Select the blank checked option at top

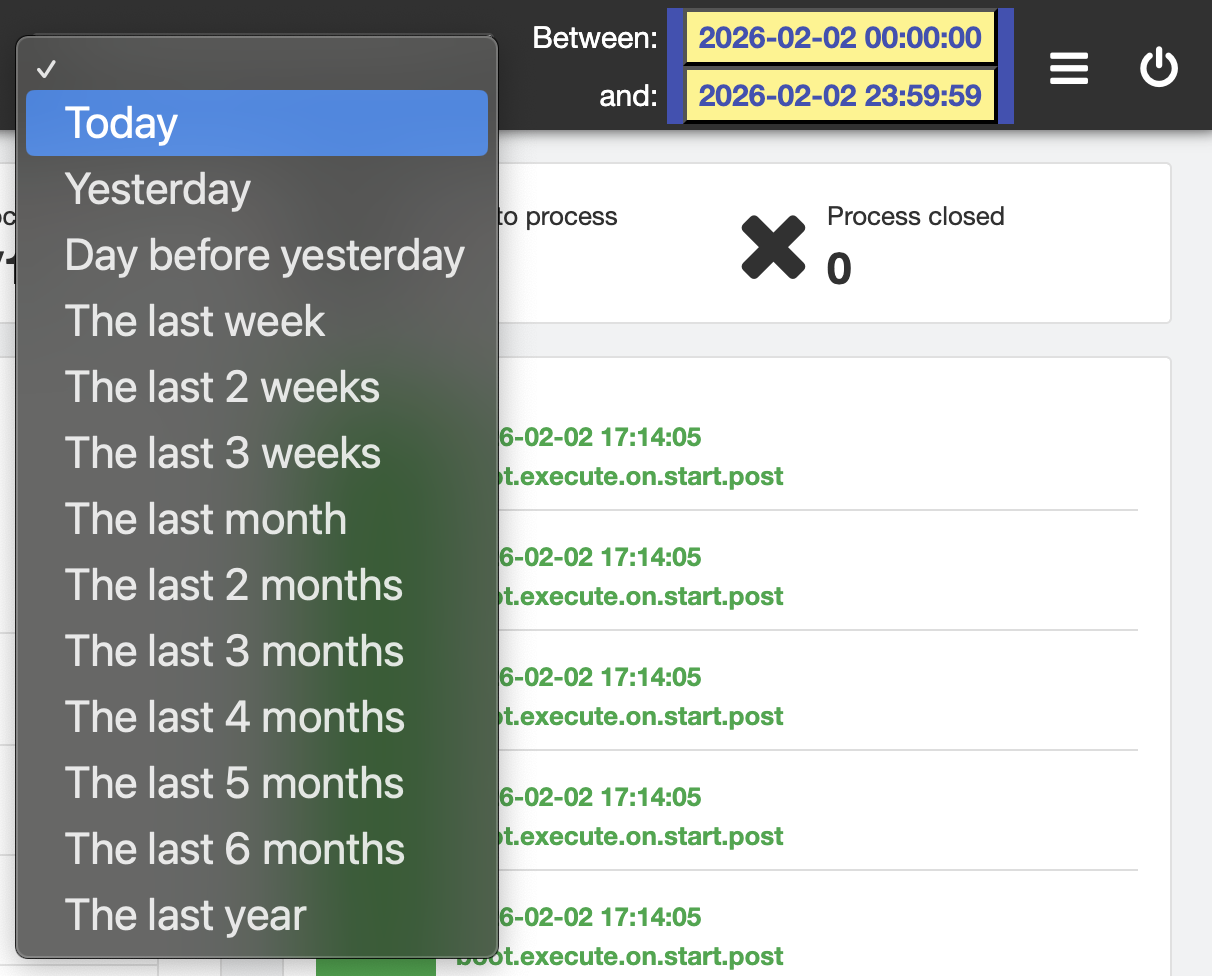257,68
